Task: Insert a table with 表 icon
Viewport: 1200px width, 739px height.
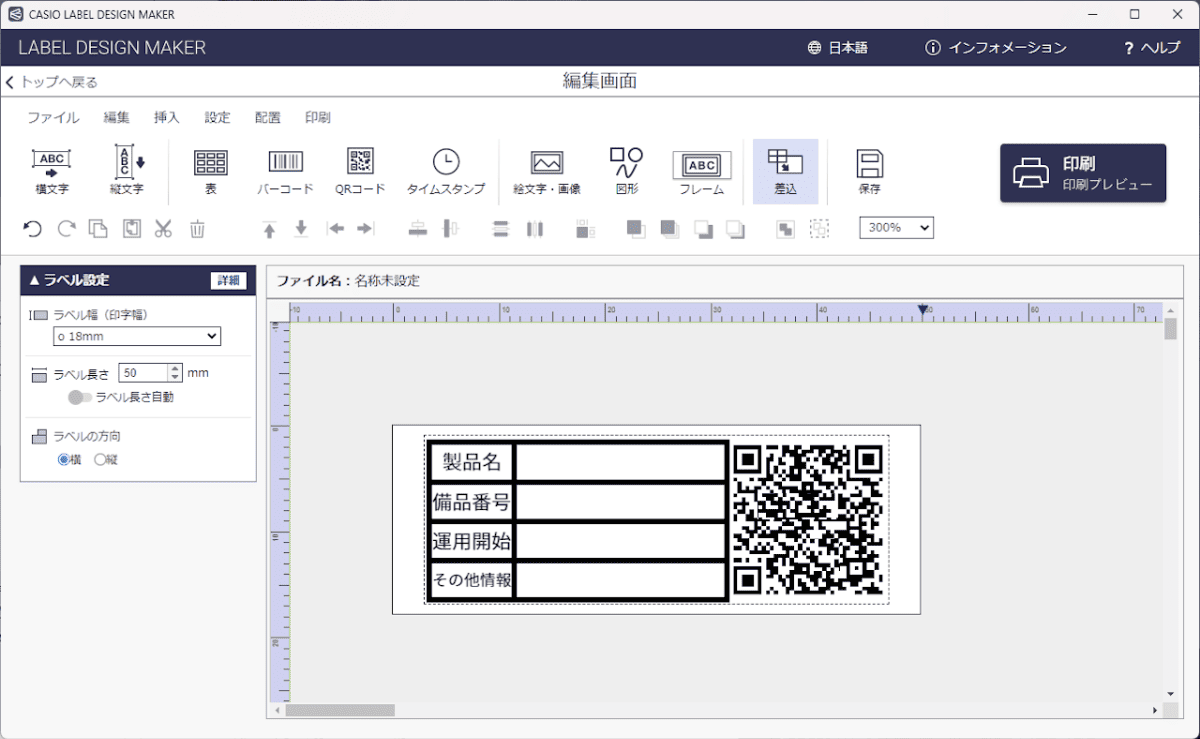Action: point(211,171)
